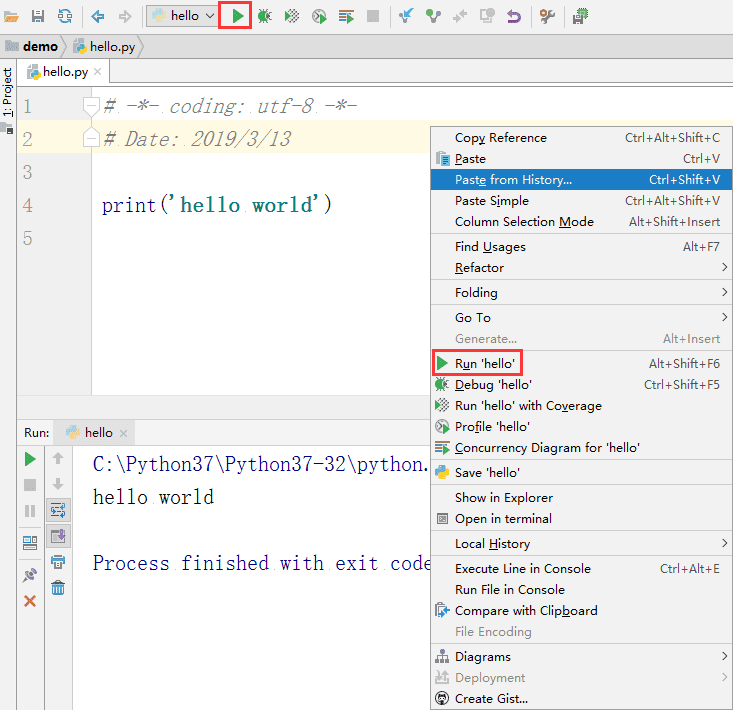
Task: Click the Debug bug icon in toolbar
Action: [x=265, y=16]
